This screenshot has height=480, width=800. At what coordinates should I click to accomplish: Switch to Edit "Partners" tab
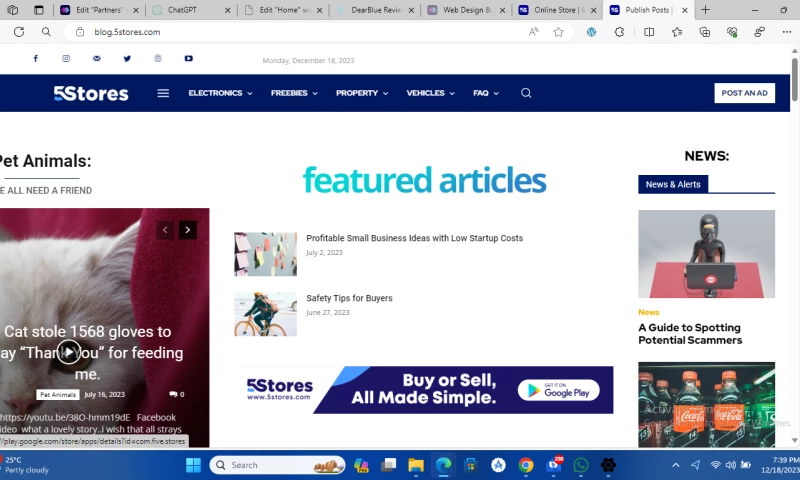(x=98, y=10)
